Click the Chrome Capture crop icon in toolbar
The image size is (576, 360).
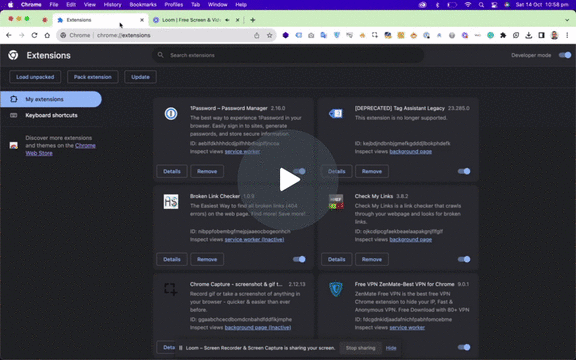[x=375, y=35]
